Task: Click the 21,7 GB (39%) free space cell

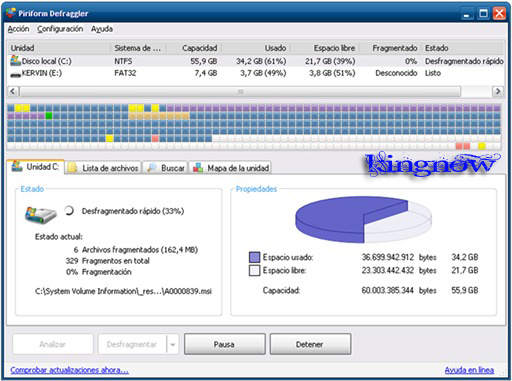Action: pyautogui.click(x=330, y=61)
